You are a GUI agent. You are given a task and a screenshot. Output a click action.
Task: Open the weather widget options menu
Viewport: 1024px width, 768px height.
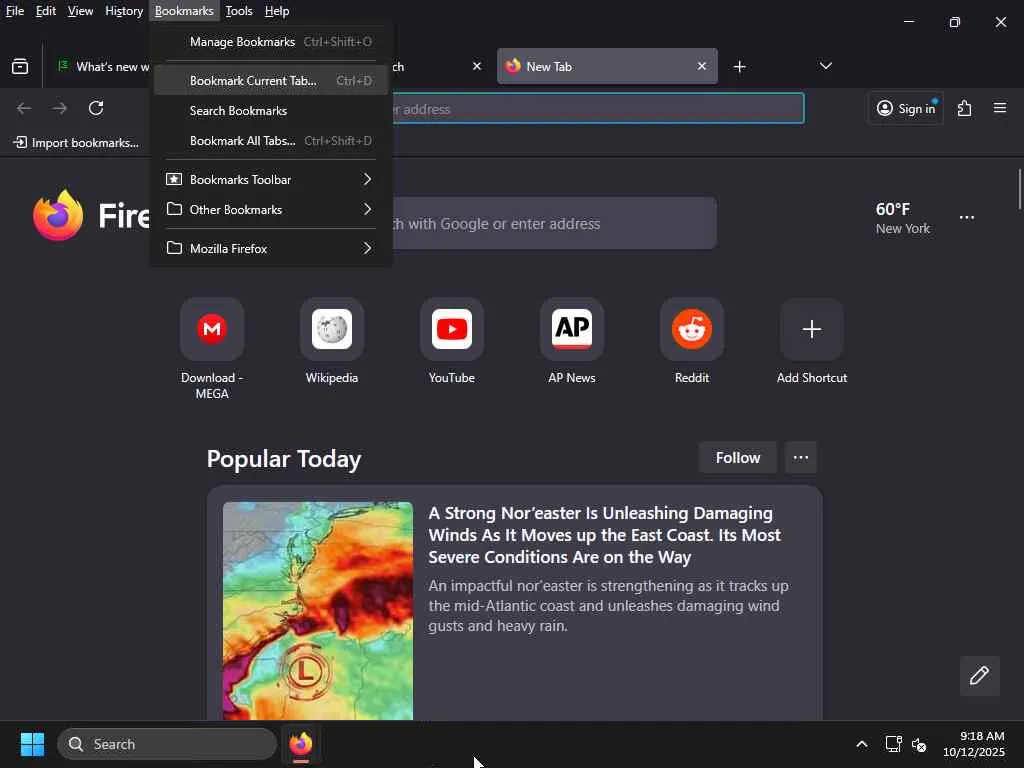tap(967, 217)
